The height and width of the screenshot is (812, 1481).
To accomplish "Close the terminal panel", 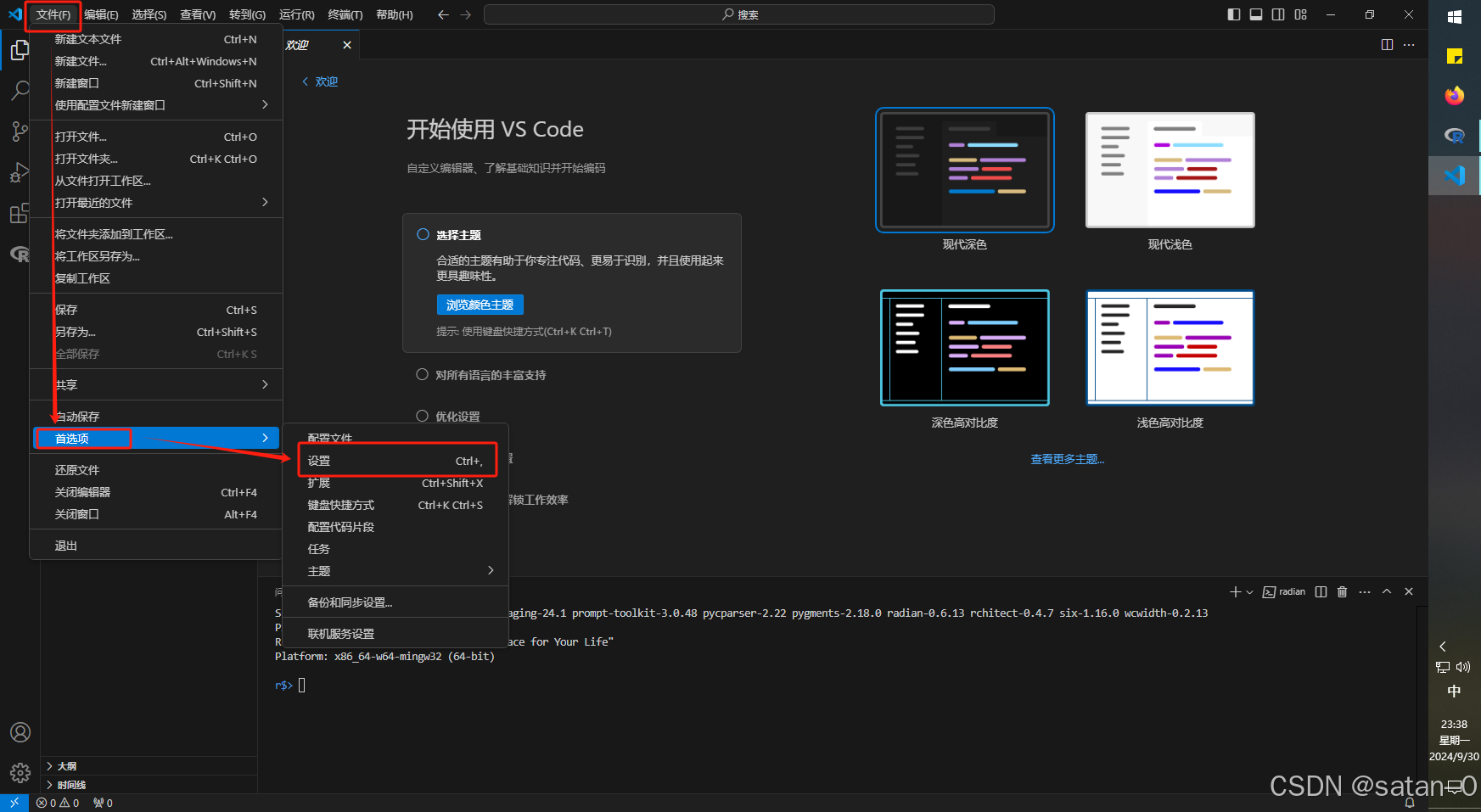I will (x=1409, y=591).
